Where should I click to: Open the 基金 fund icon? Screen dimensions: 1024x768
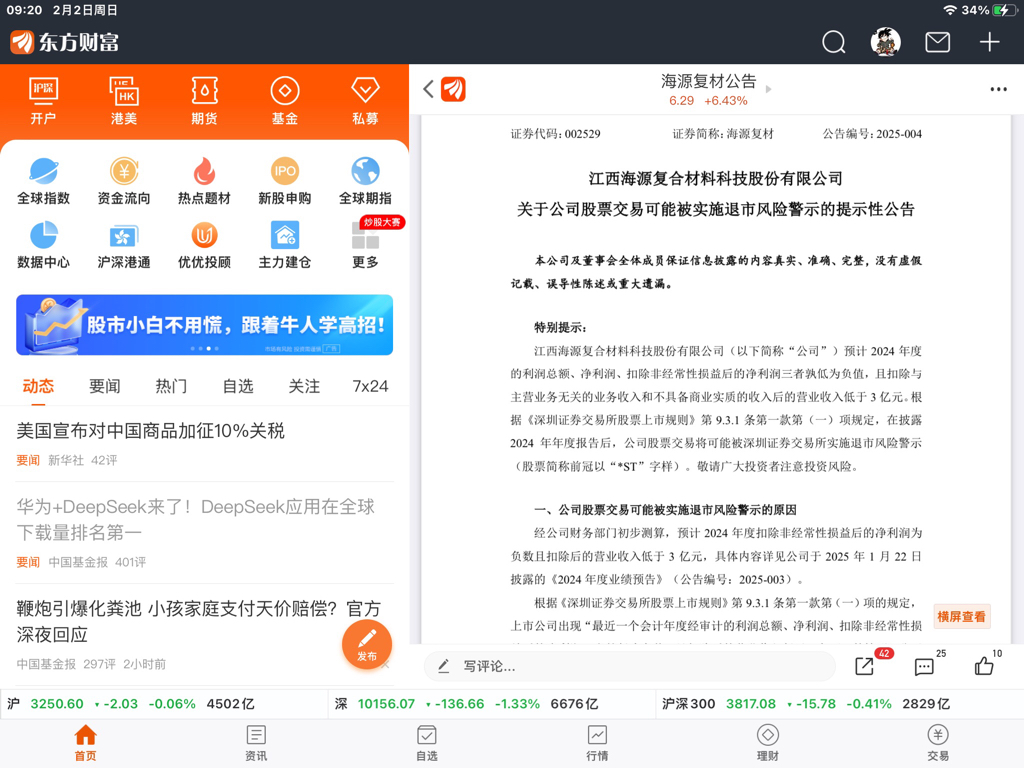[285, 101]
